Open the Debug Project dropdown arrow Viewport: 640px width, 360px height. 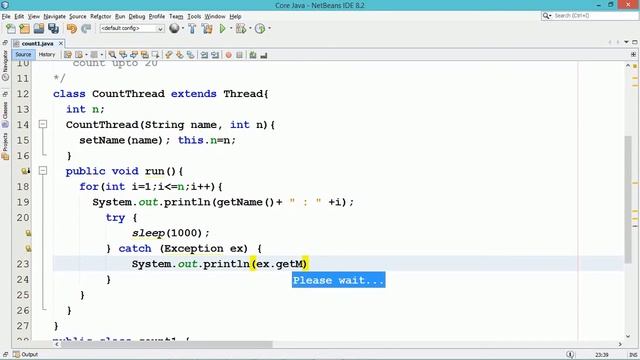[250, 28]
